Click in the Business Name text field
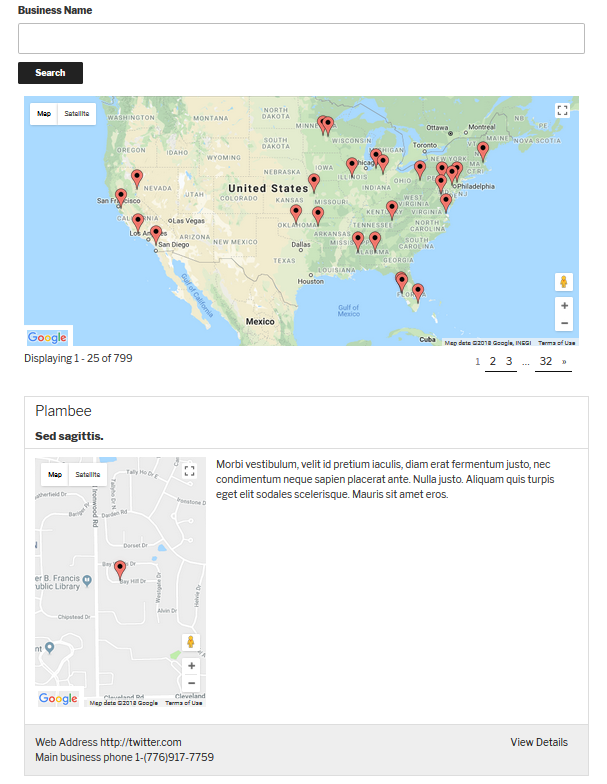The width and height of the screenshot is (607, 784). pos(301,39)
